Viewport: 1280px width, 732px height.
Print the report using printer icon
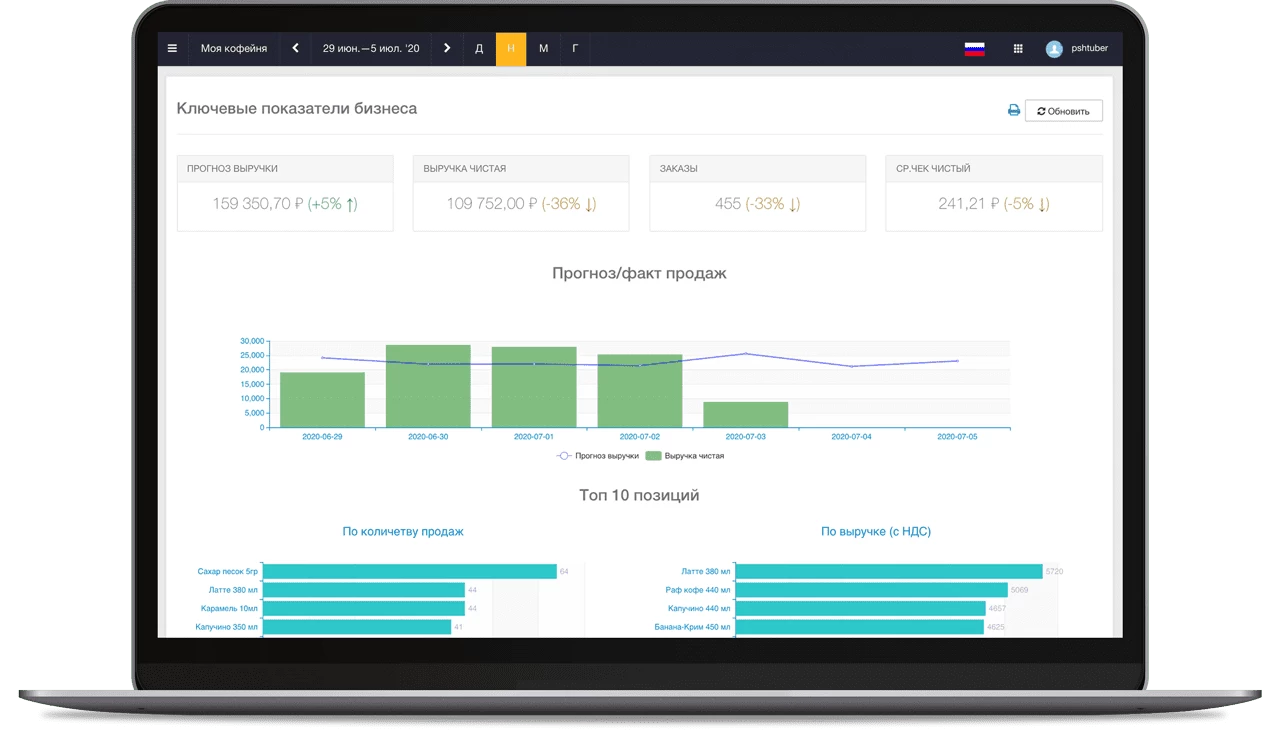tap(1013, 111)
